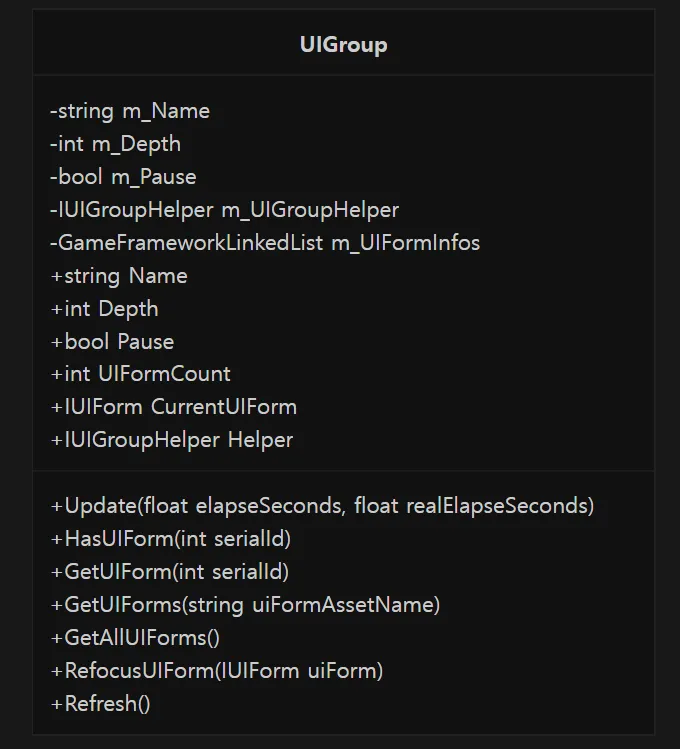
Task: Select the -bool m_Pause field
Action: coord(123,177)
